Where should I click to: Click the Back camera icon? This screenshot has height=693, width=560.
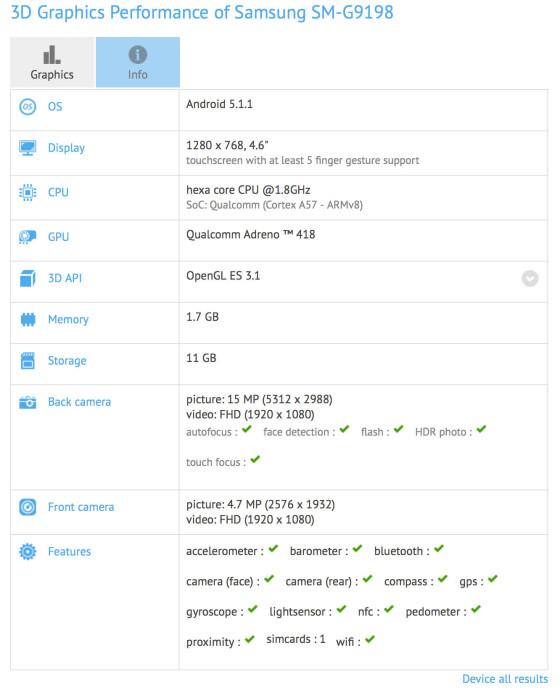[27, 402]
